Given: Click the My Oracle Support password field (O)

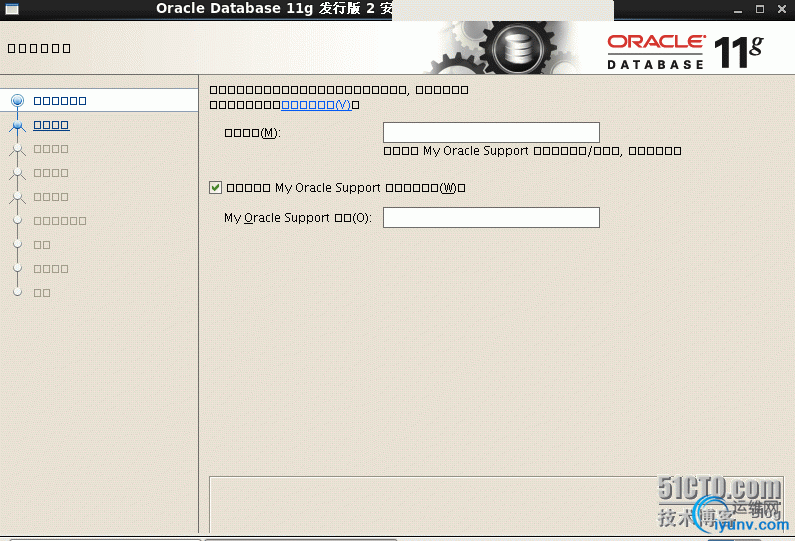Looking at the screenshot, I should point(491,217).
